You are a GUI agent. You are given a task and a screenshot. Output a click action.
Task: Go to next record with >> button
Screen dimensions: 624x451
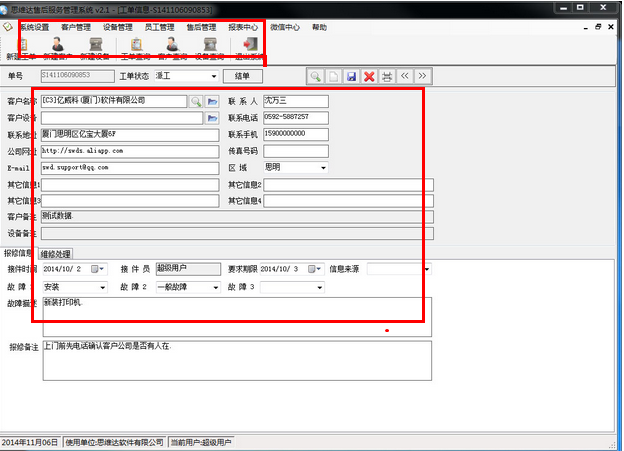423,76
